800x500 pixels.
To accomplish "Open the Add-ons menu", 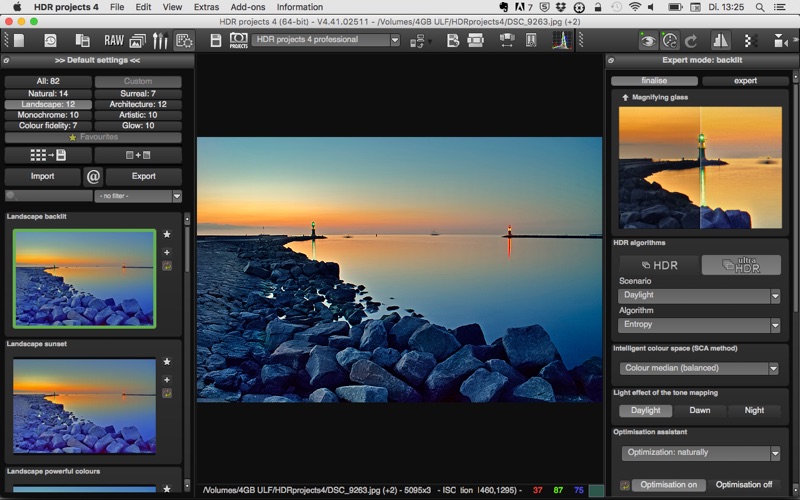I will pos(248,7).
